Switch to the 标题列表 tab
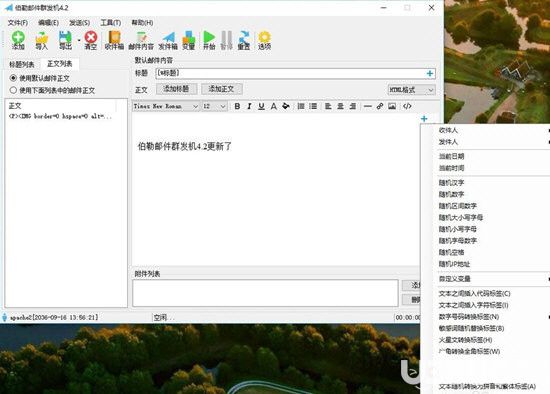Image resolution: width=550 pixels, height=394 pixels. 22,65
